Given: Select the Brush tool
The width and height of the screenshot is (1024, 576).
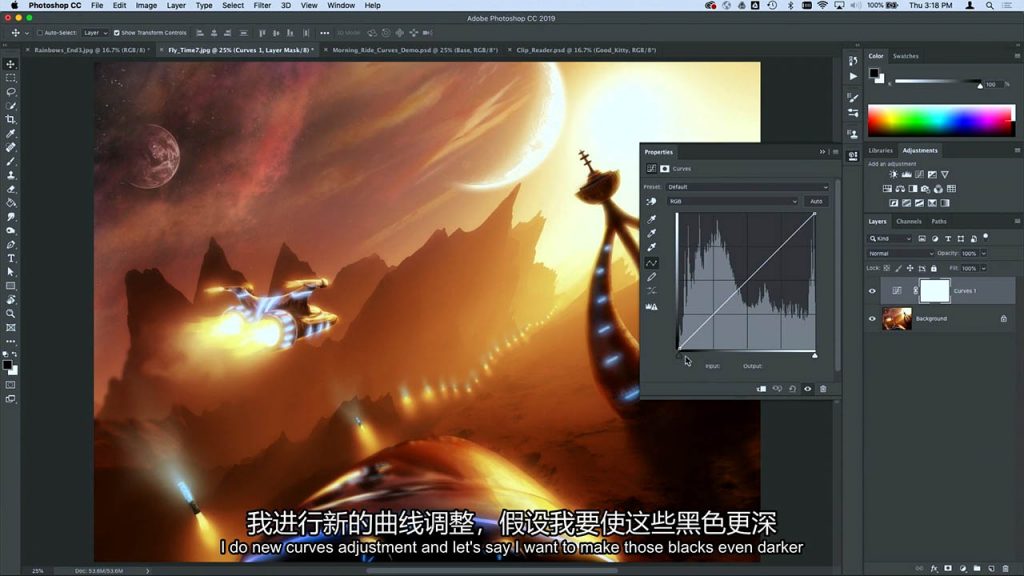Looking at the screenshot, I should pos(10,161).
